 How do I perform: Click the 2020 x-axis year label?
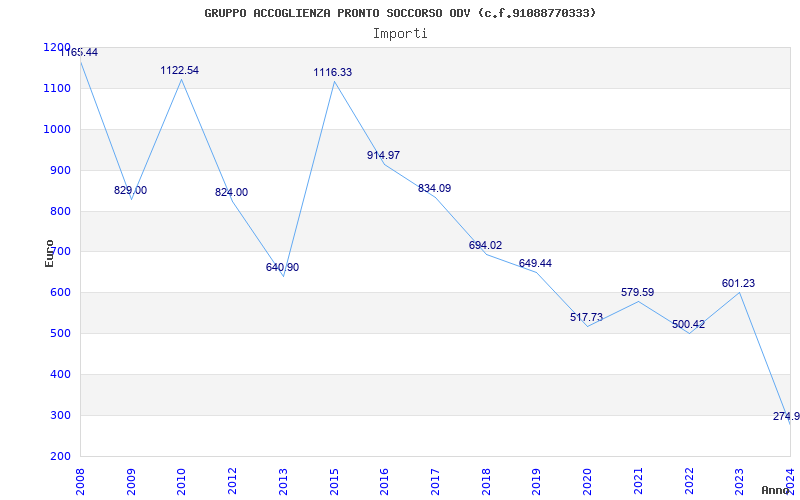coord(587,481)
